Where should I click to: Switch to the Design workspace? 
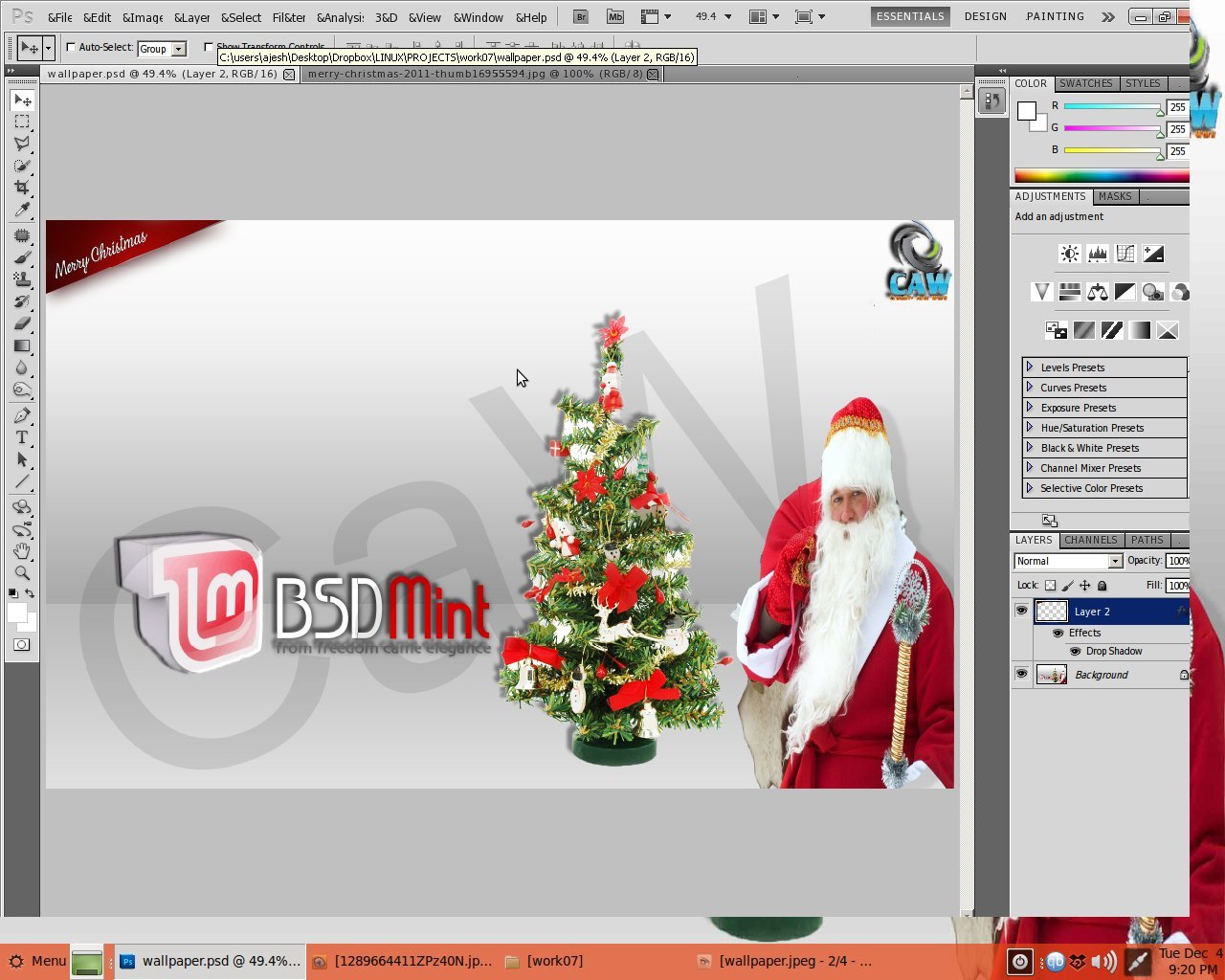[x=985, y=16]
